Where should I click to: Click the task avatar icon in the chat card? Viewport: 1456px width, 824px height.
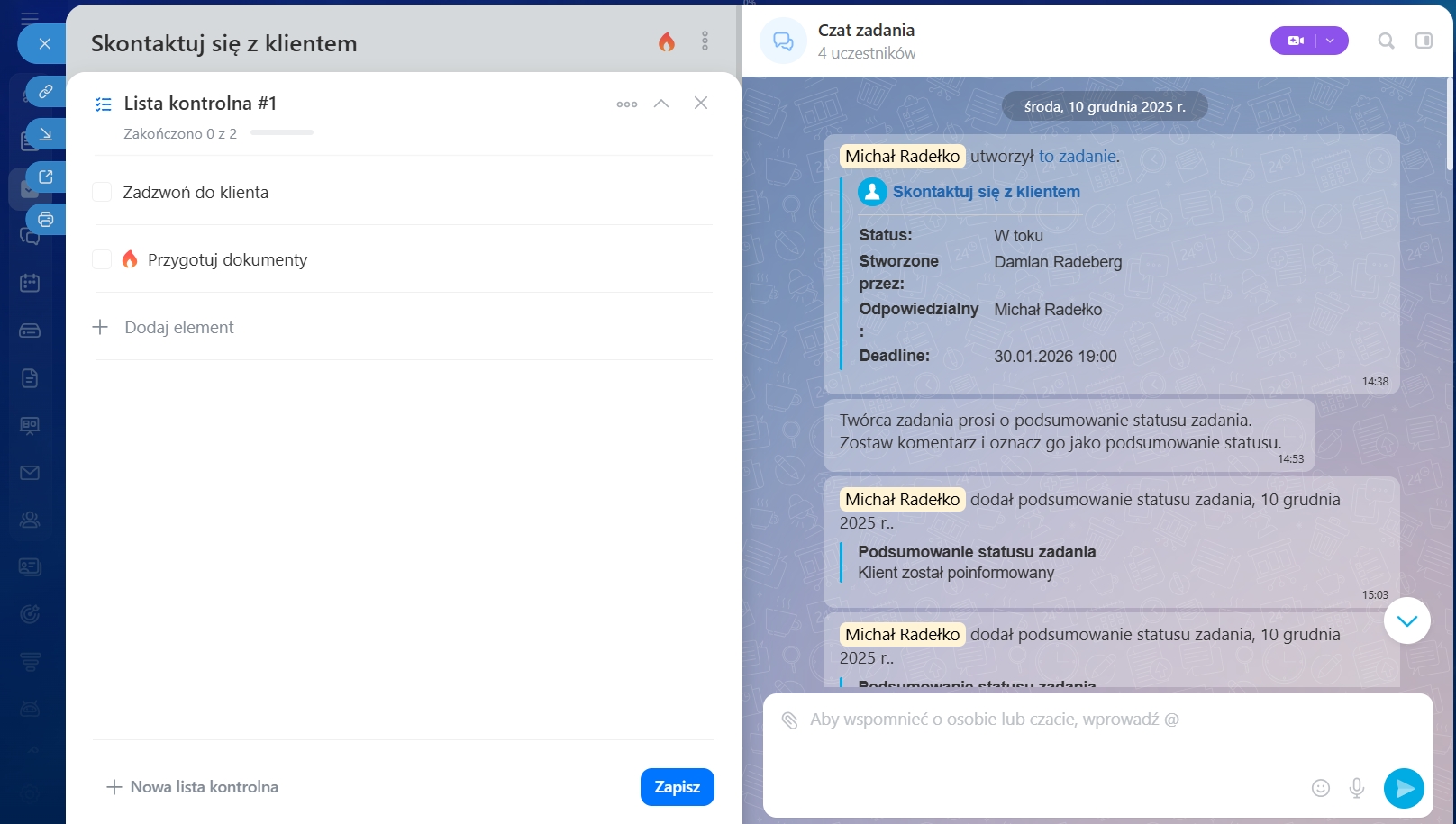872,192
